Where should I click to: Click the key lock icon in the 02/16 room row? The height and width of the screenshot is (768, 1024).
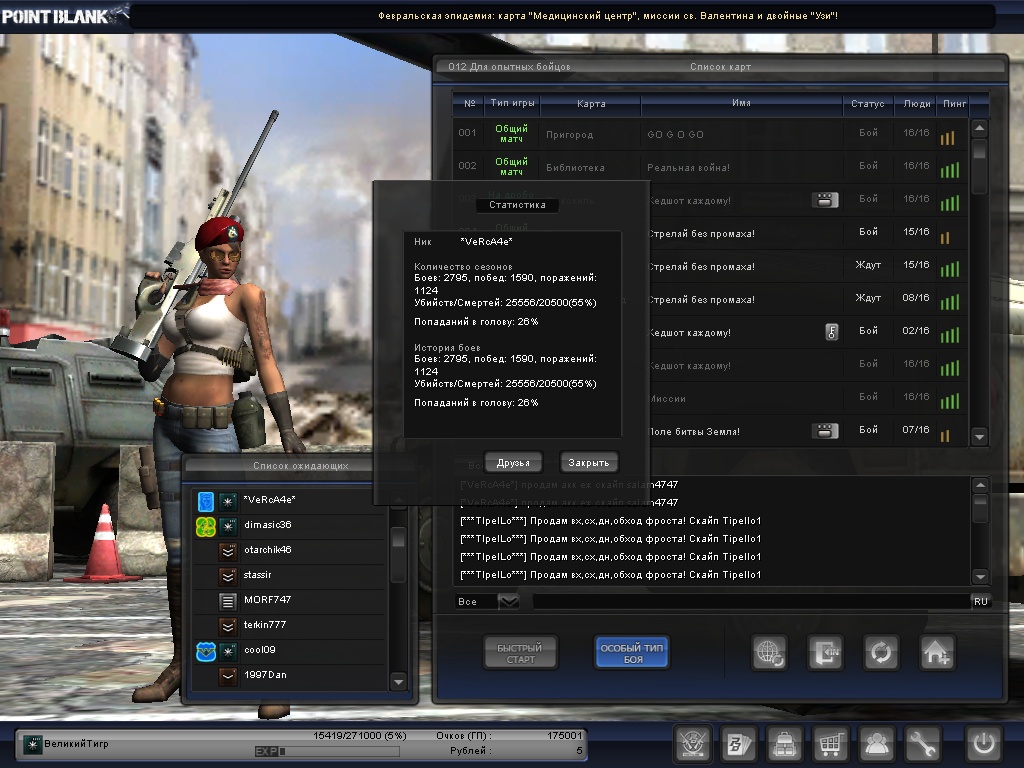831,332
